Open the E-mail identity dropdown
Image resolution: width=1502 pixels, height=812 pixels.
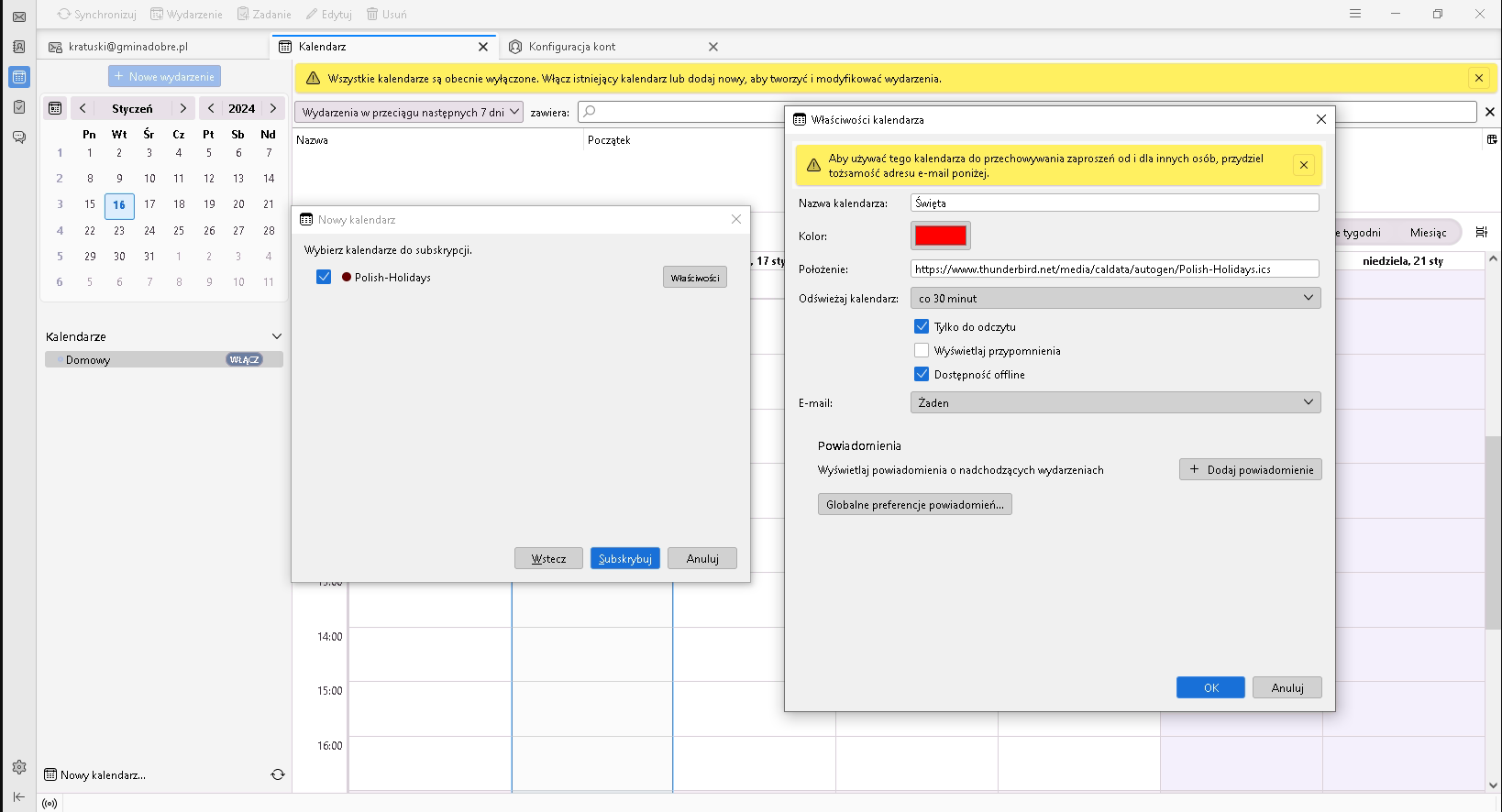tap(1115, 402)
